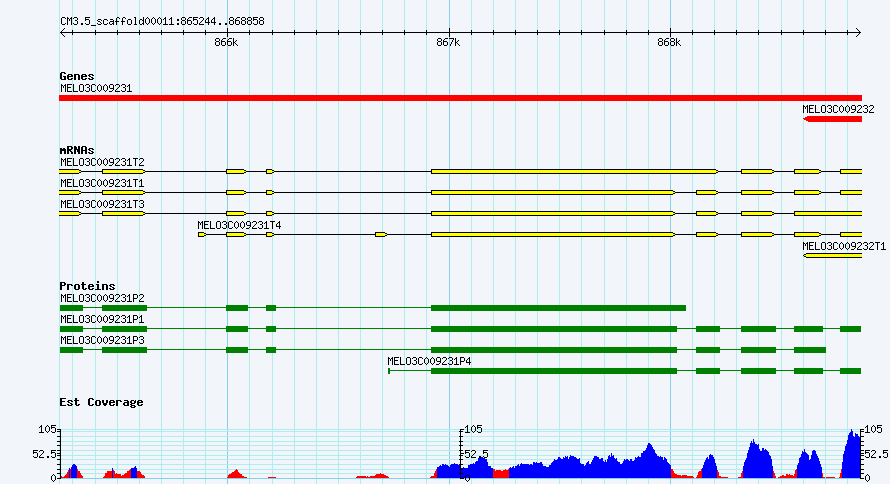Open transcript label MEL03C009231T3
890x484 pixels.
tap(102, 204)
